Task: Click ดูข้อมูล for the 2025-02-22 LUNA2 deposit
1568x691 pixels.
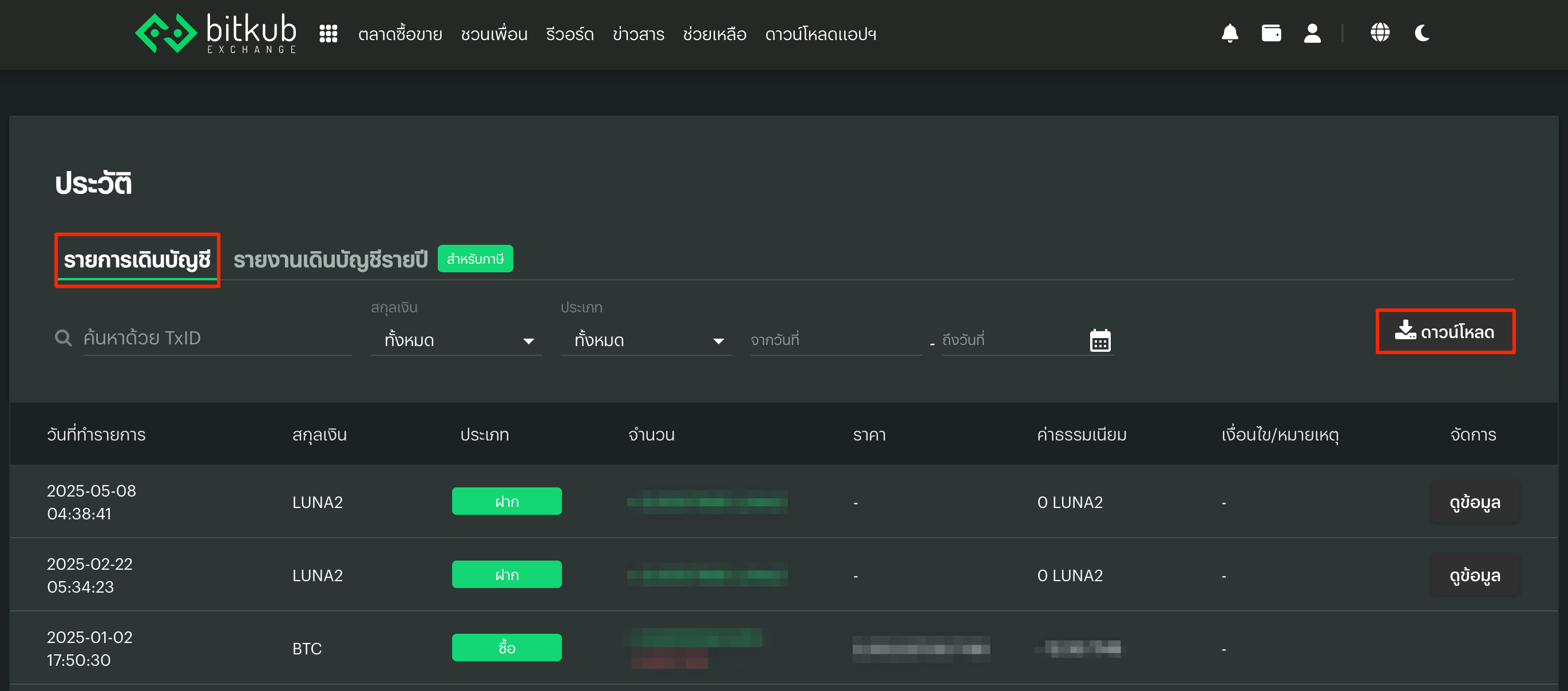Action: coord(1474,575)
